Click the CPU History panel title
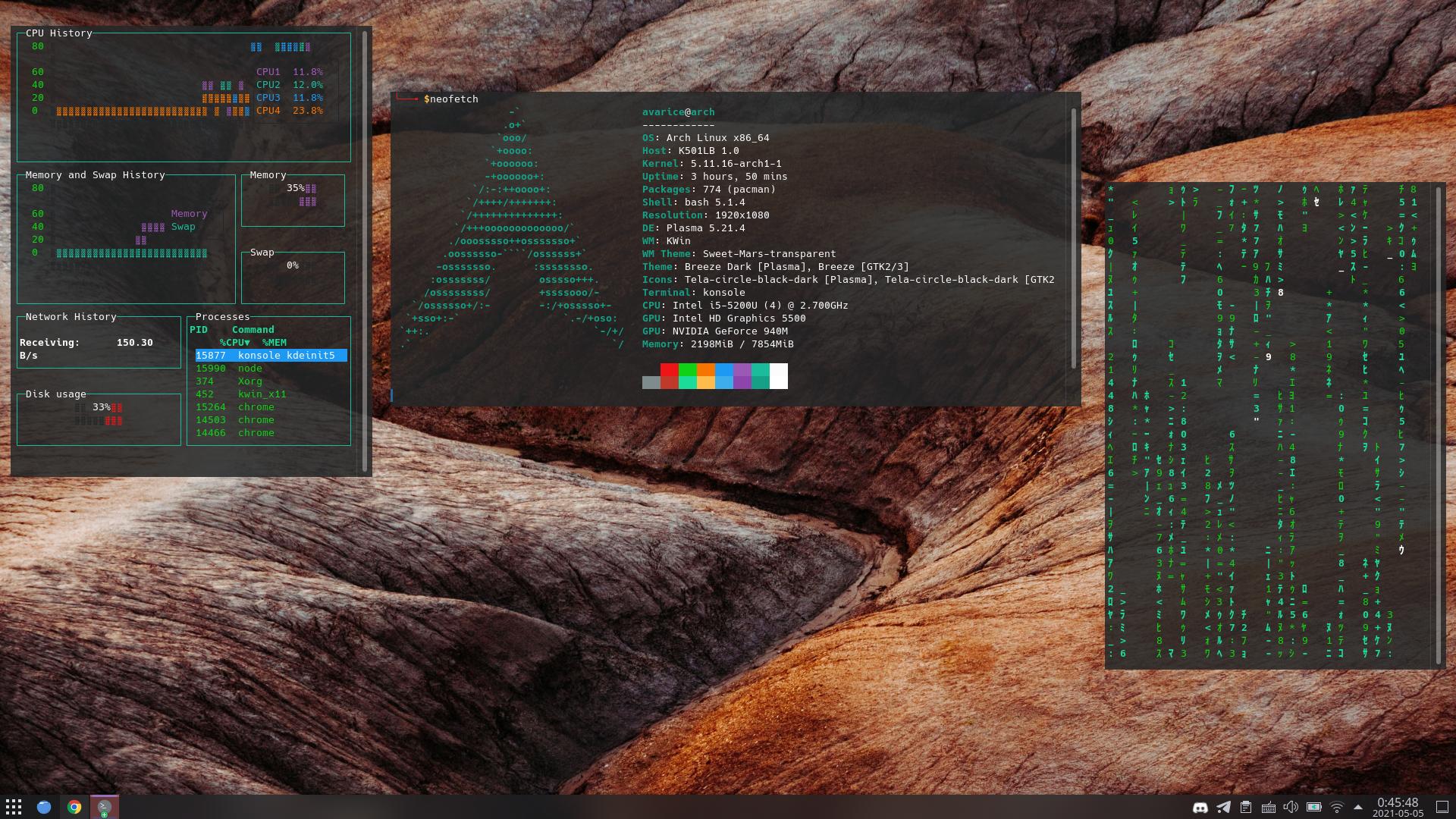The image size is (1456, 819). (59, 33)
